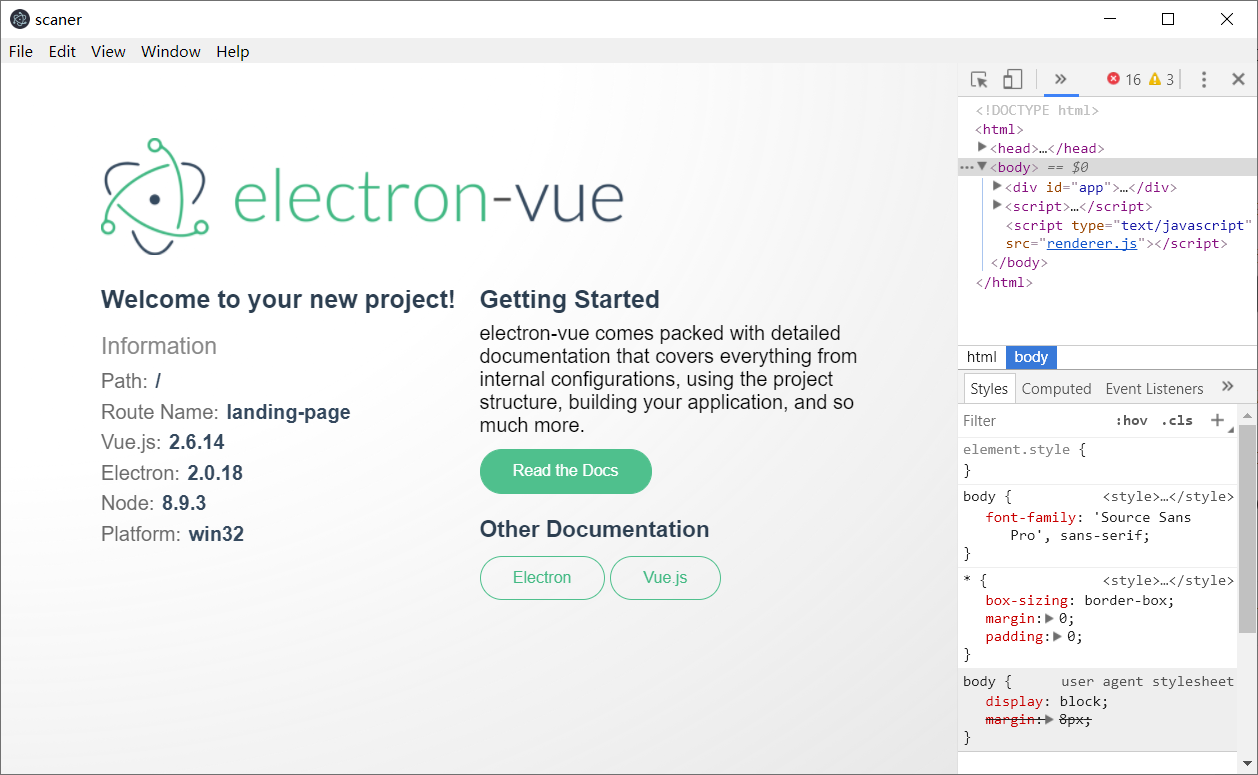This screenshot has height=775, width=1258.
Task: Expand the head element node
Action: (x=982, y=148)
